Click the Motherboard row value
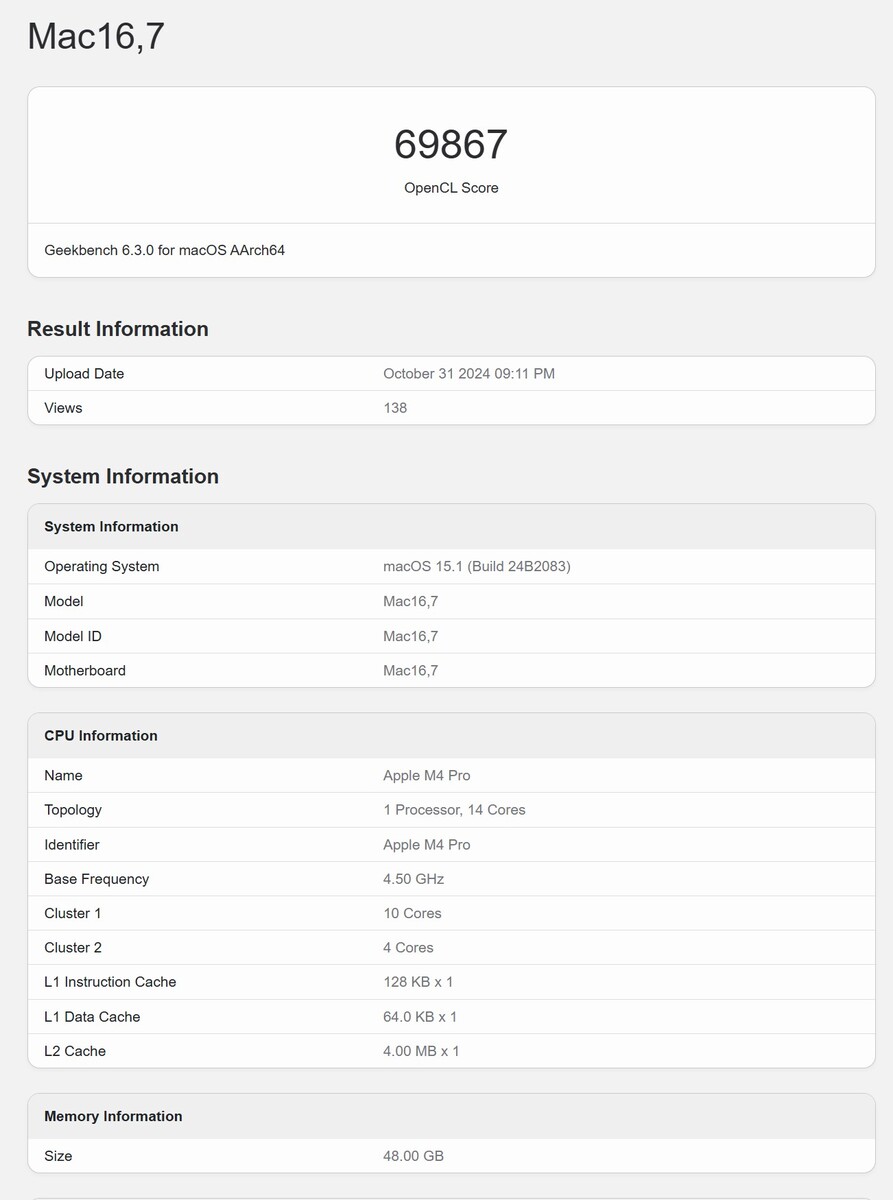The height and width of the screenshot is (1200, 893). tap(410, 671)
